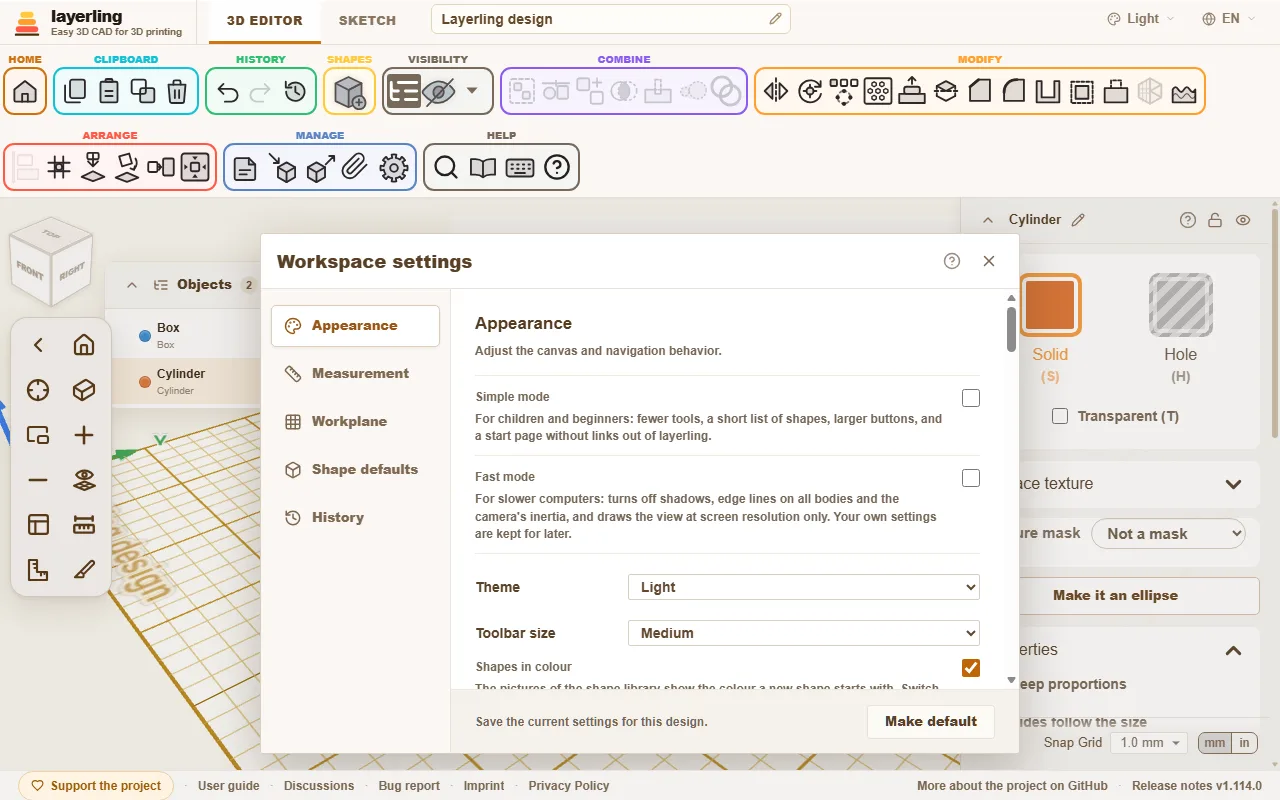The image size is (1280, 800).
Task: Show keyboard shortcuts from the Help group
Action: pos(520,167)
